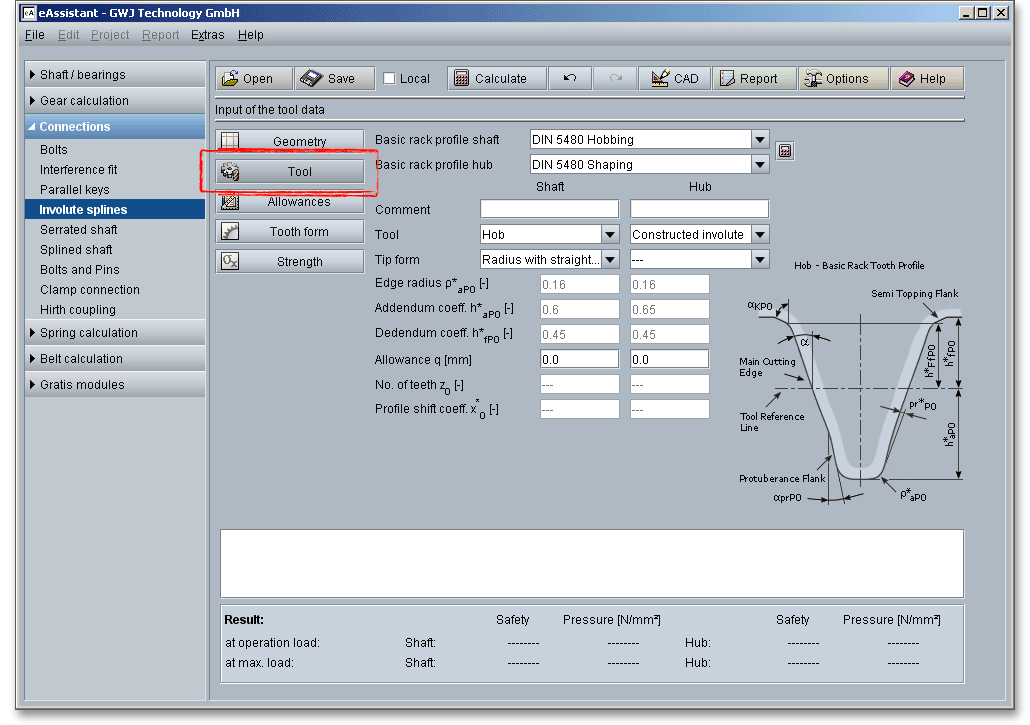Viewport: 1030px width, 725px height.
Task: Open Basic rack profile shaft dropdown
Action: coord(760,140)
